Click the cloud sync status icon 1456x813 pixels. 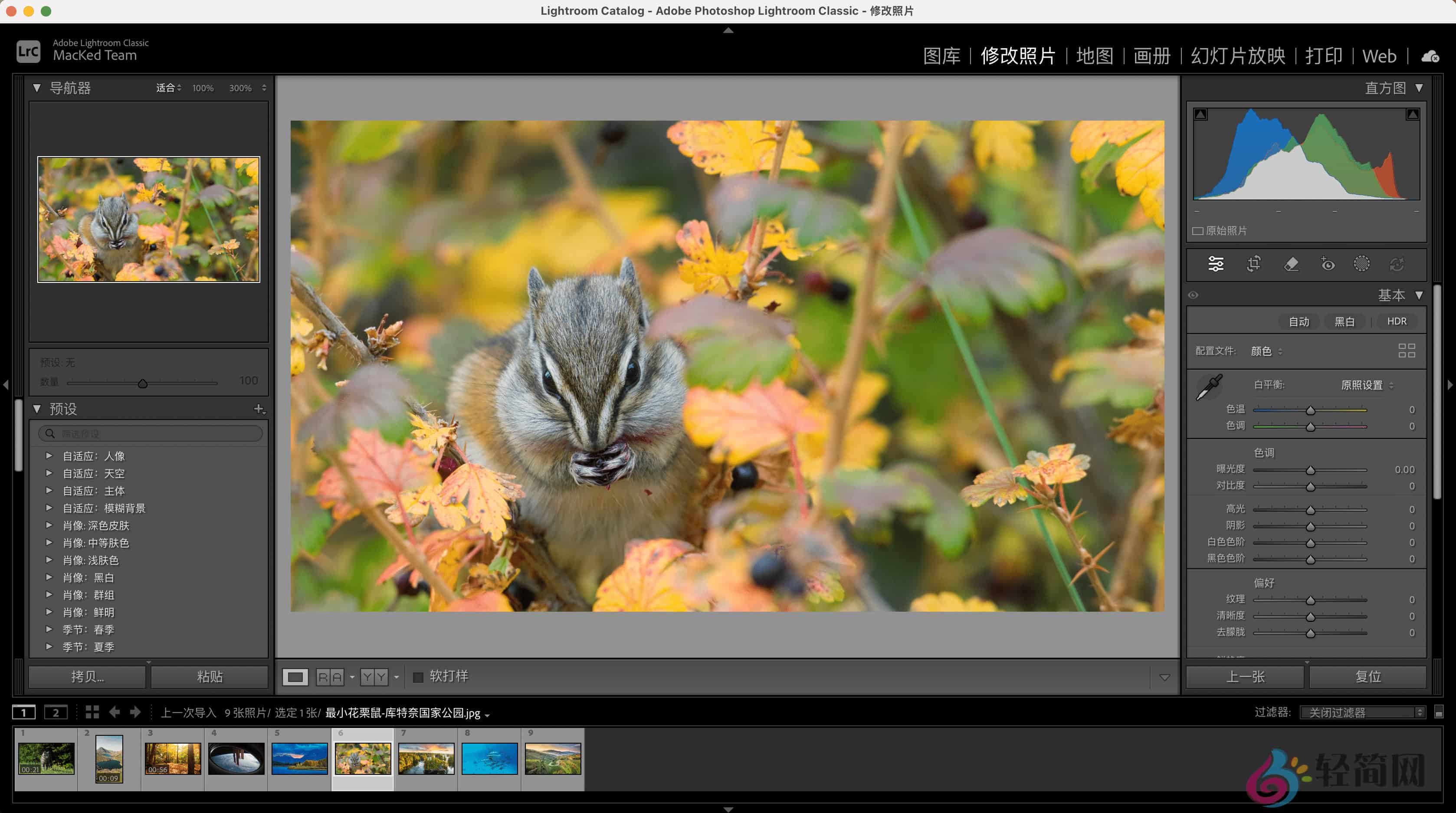pos(1430,56)
